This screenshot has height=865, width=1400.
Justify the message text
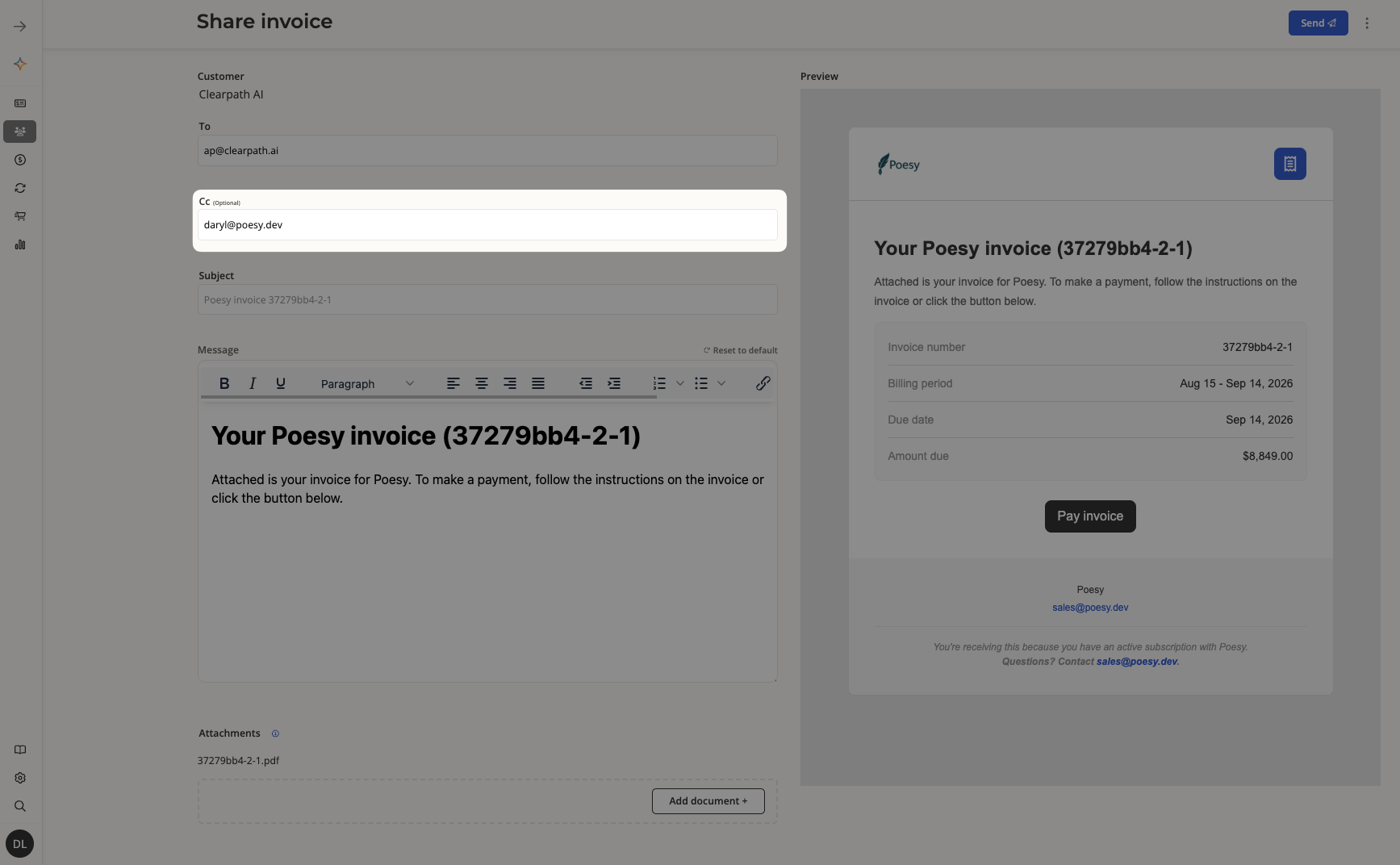[538, 383]
